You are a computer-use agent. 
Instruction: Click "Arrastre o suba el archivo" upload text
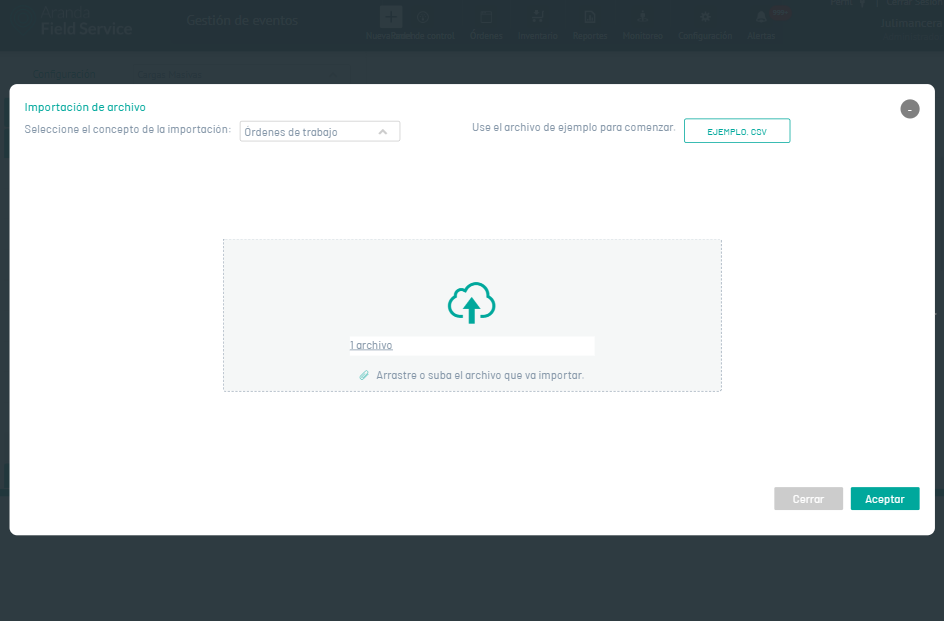(x=479, y=375)
